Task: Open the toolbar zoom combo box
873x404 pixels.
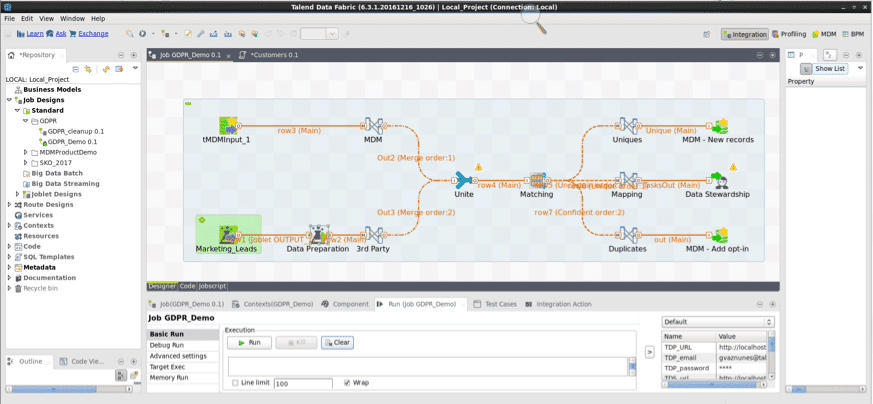Action: point(320,34)
